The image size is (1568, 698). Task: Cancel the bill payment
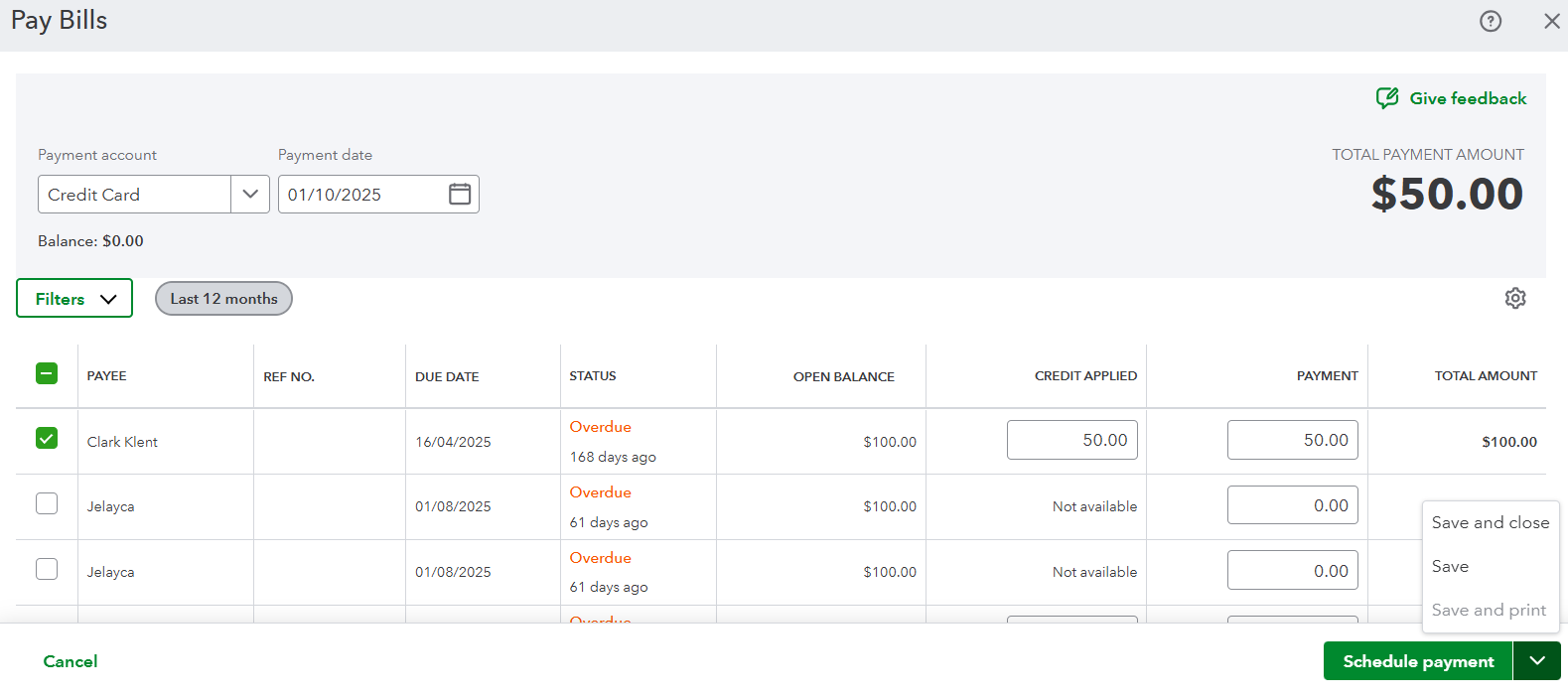pyautogui.click(x=71, y=661)
